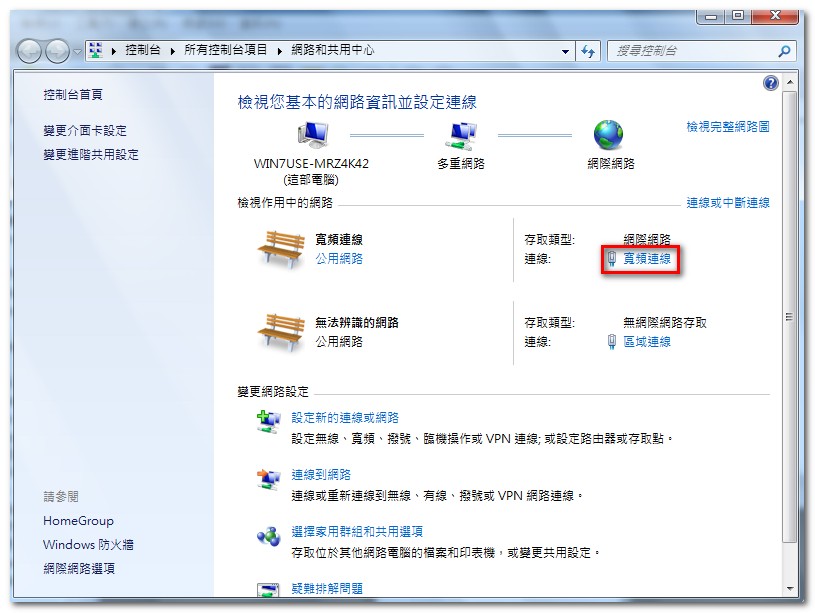The height and width of the screenshot is (613, 815).
Task: Expand the breadcrumb arrow after 控制台
Action: [173, 50]
